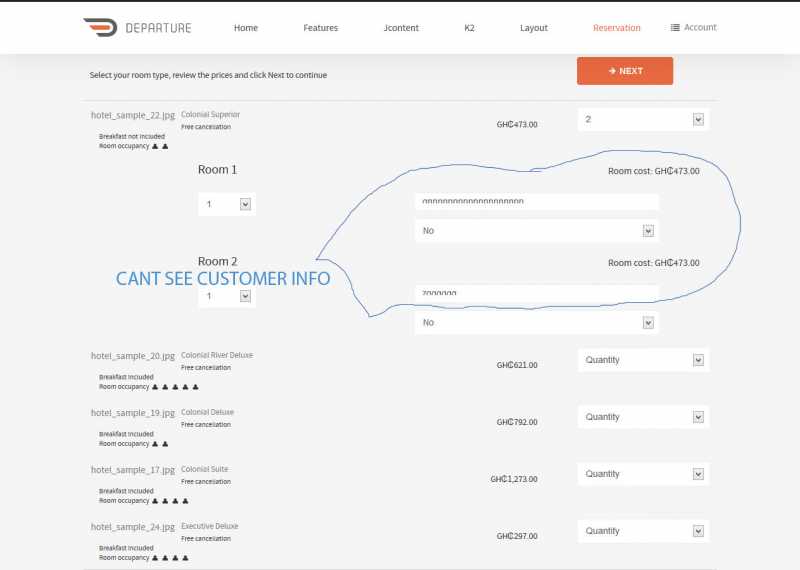The image size is (800, 570).
Task: Open Colonial Superior quantity dropdown
Action: (643, 120)
